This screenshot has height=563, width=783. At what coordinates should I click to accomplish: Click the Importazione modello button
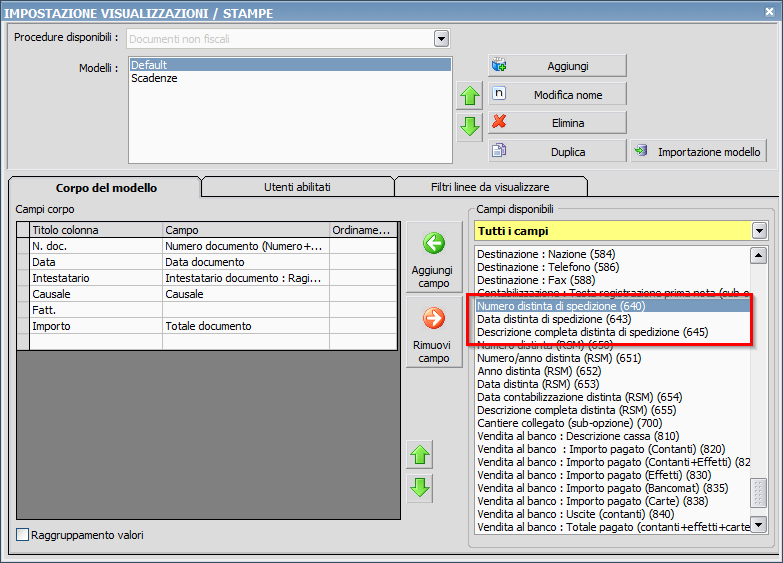pyautogui.click(x=699, y=151)
